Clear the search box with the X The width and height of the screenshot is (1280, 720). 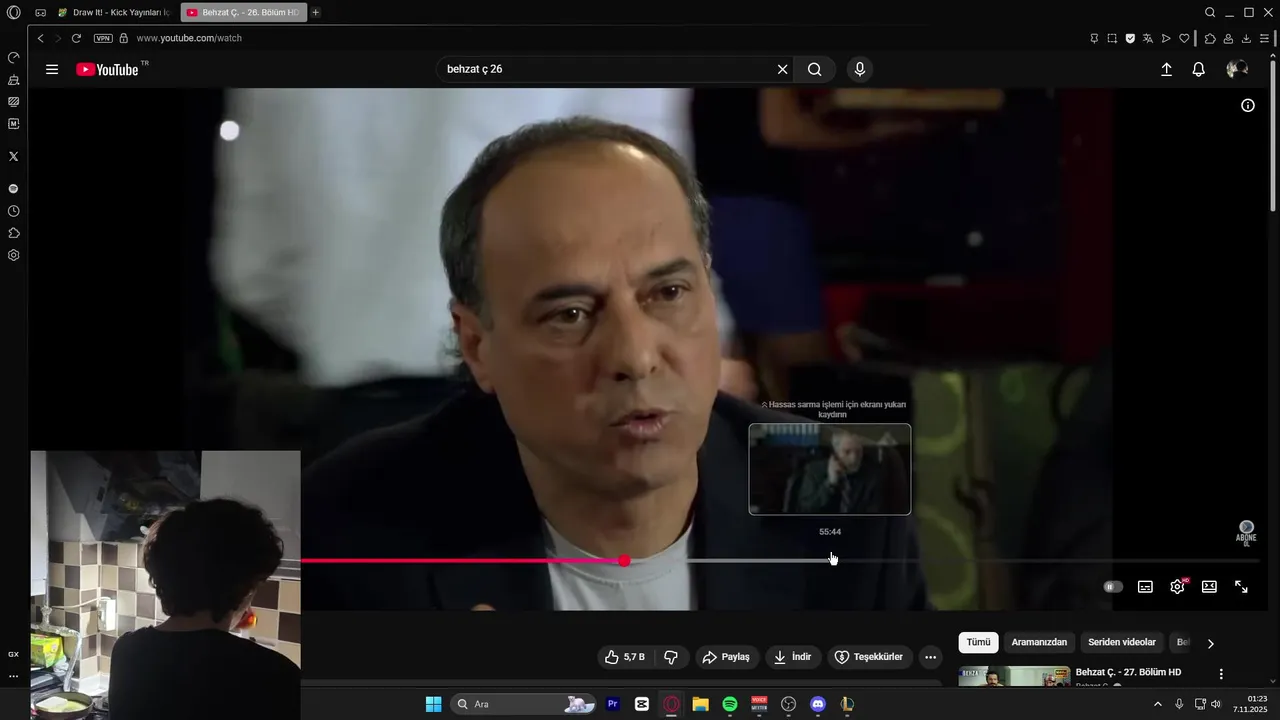click(x=782, y=69)
